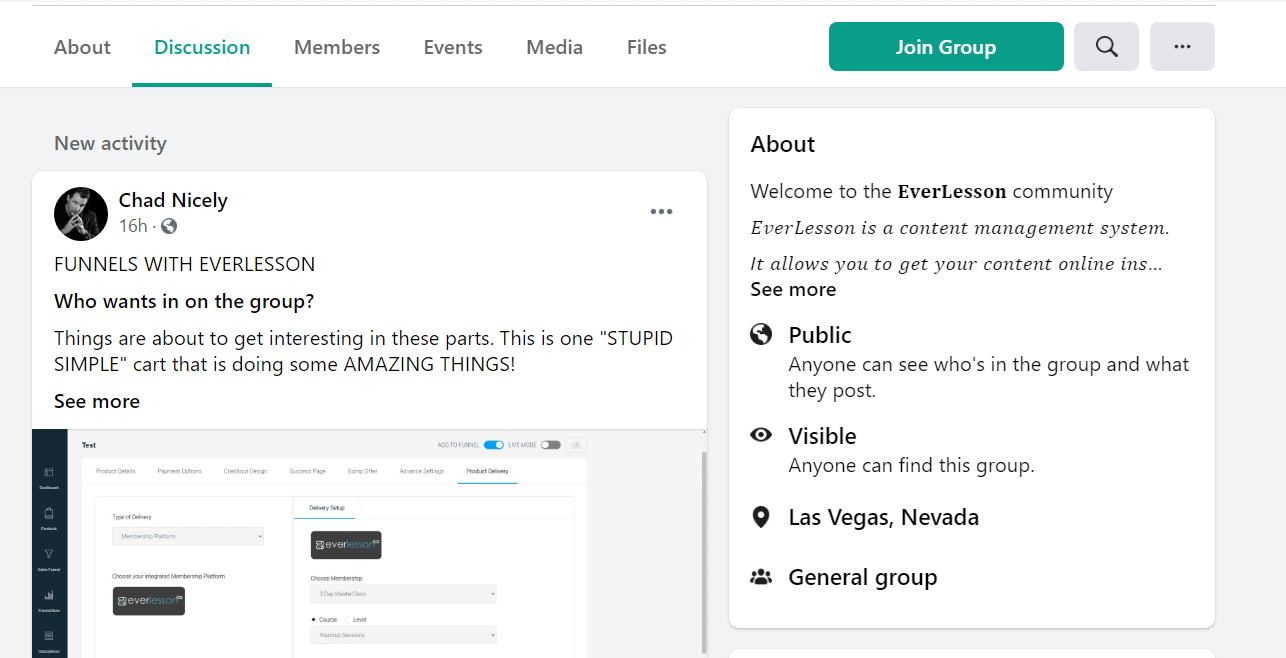This screenshot has width=1286, height=658.
Task: Click Product Delivery tab in the post screenshot
Action: click(487, 471)
